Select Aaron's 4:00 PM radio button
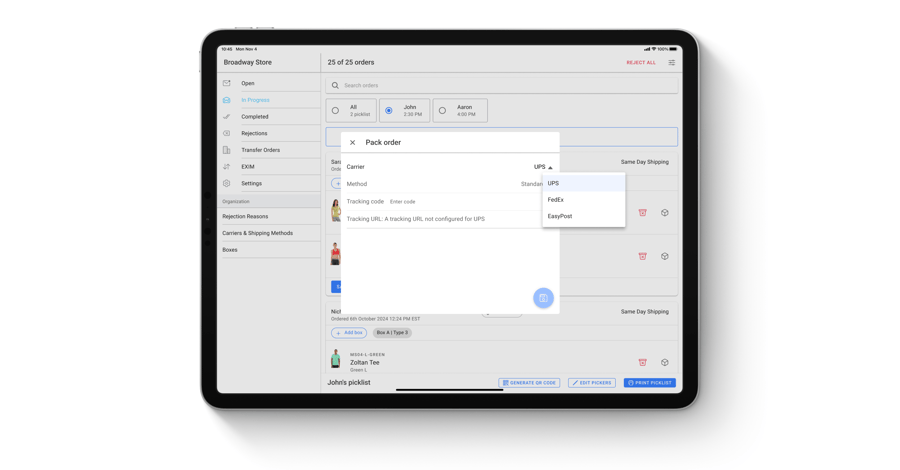Viewport: 900px width, 470px height. (442, 111)
